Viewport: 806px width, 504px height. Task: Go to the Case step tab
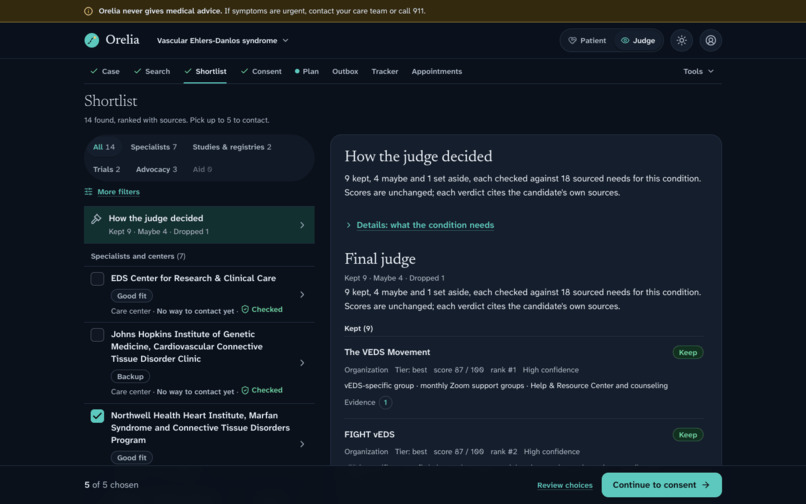(x=105, y=71)
